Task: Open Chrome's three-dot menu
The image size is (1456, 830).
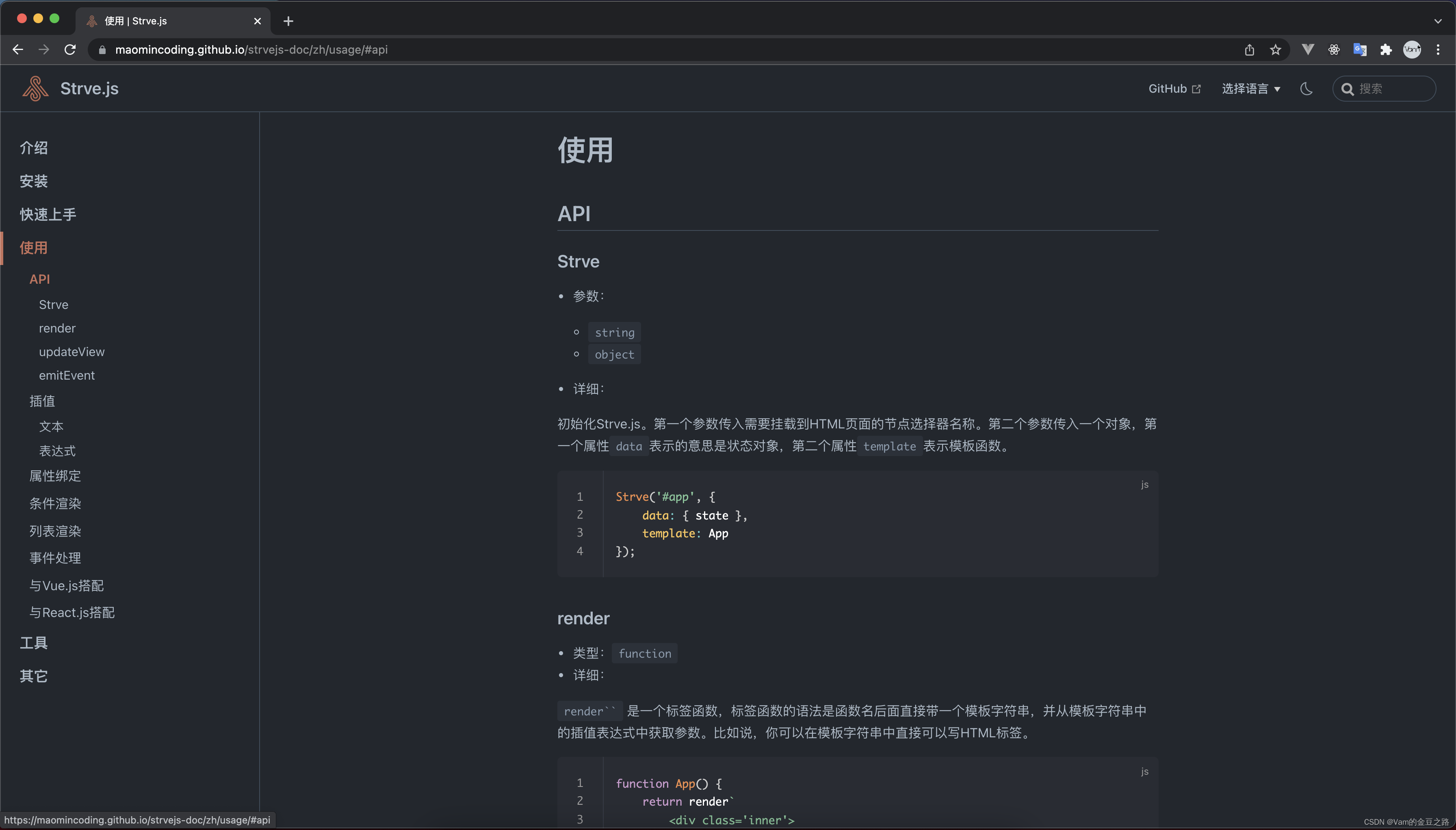Action: coord(1439,50)
